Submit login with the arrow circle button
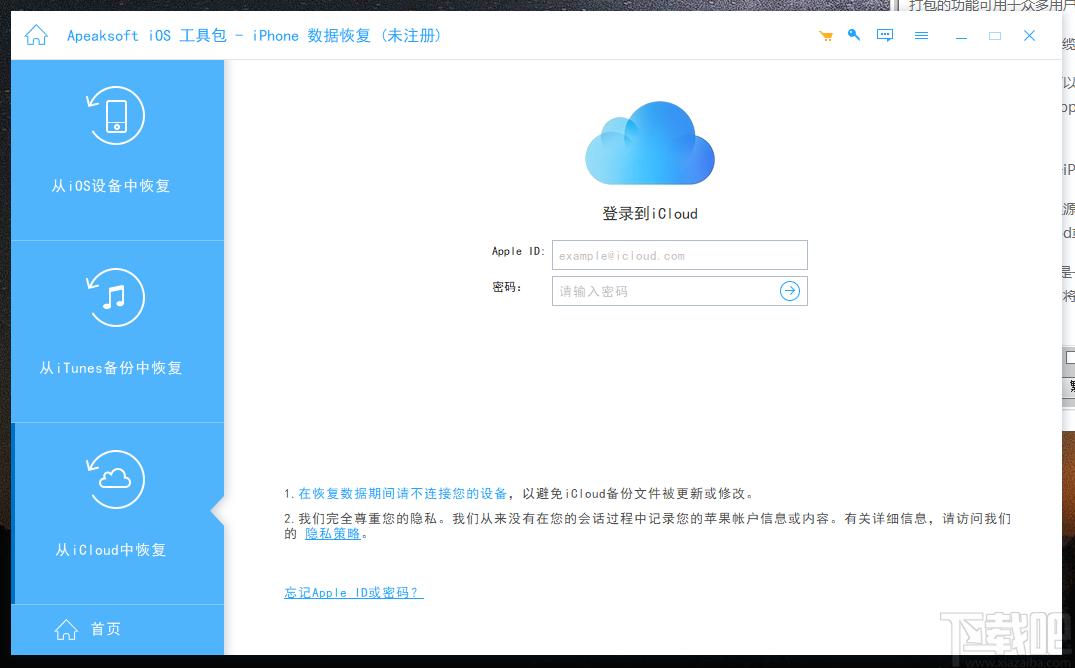The height and width of the screenshot is (668, 1075). [790, 291]
